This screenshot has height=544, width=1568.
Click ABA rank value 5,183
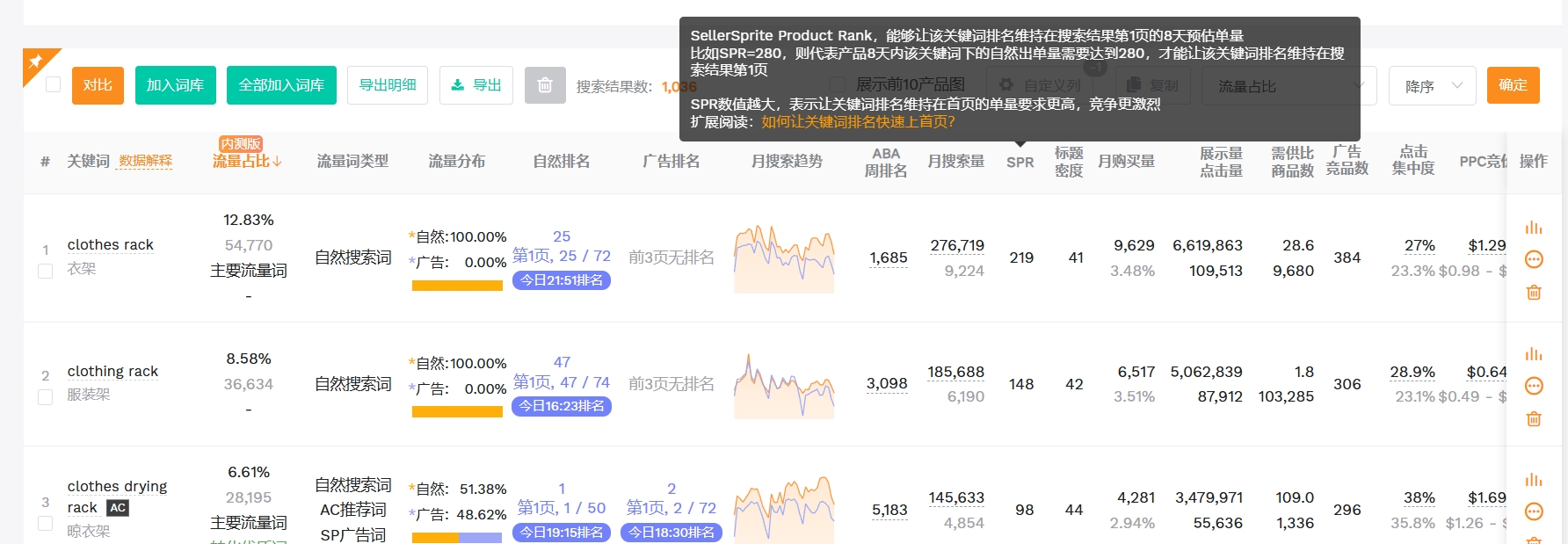pyautogui.click(x=889, y=510)
